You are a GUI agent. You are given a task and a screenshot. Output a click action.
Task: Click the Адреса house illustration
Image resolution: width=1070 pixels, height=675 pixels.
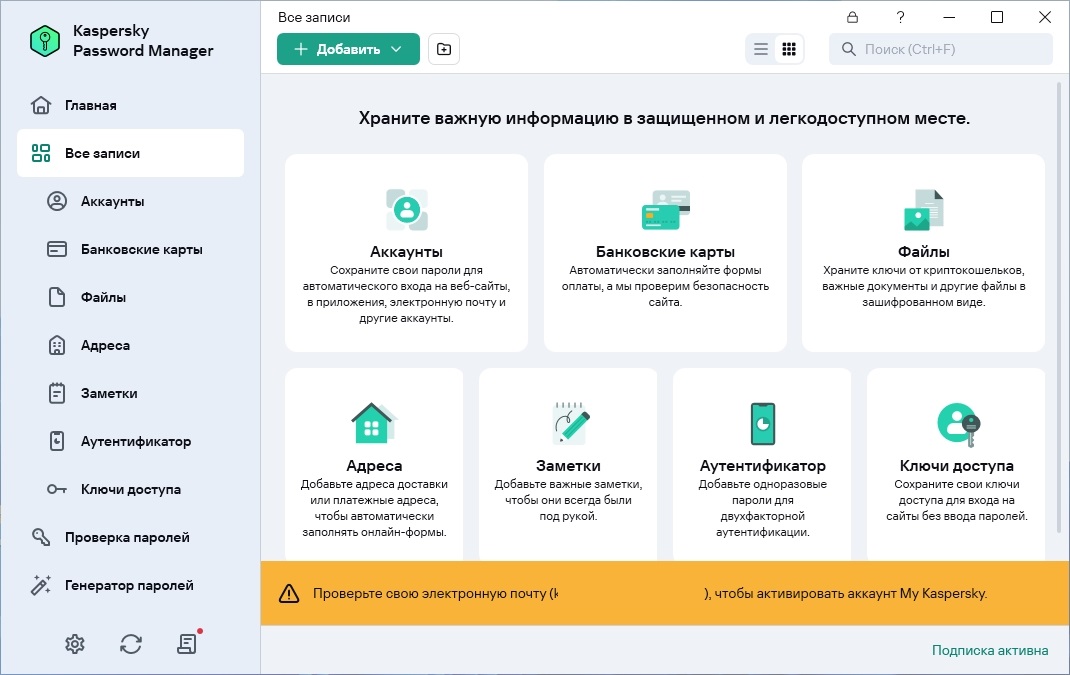tap(374, 423)
